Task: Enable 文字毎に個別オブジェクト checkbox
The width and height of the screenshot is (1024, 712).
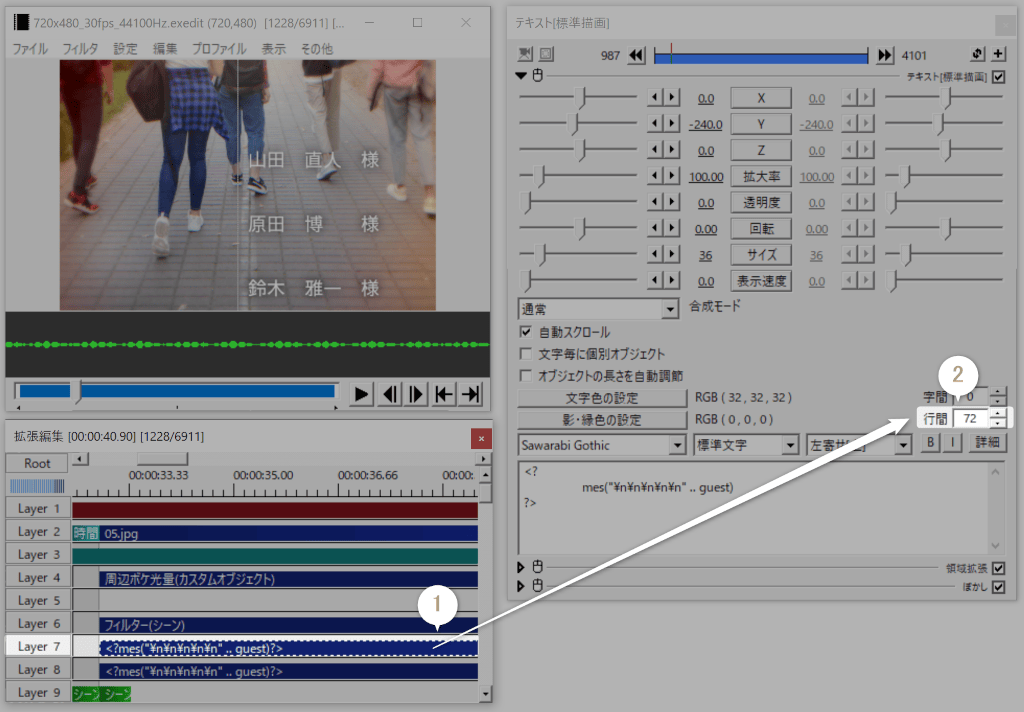Action: pyautogui.click(x=526, y=354)
